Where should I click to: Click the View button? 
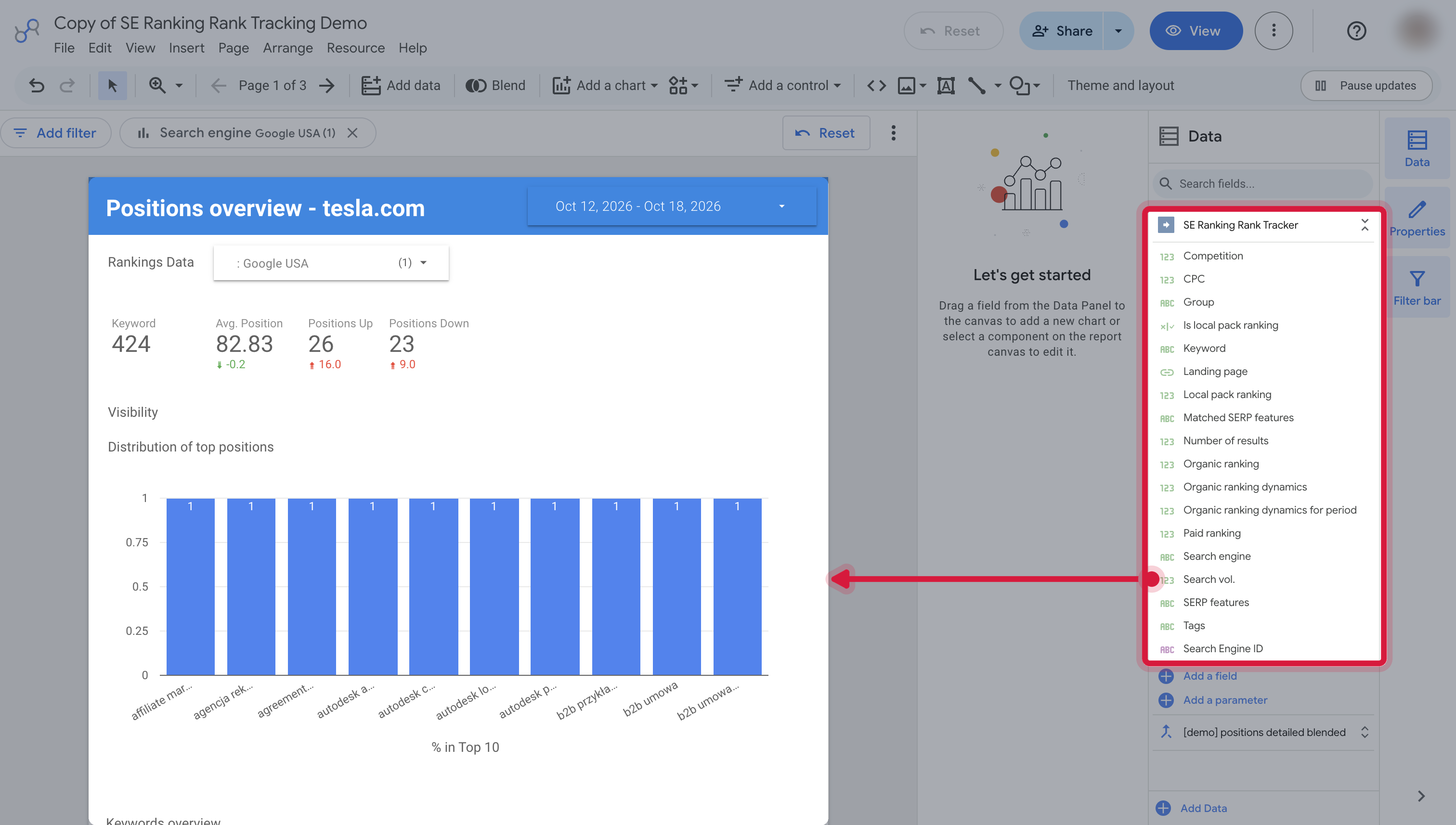click(1196, 31)
